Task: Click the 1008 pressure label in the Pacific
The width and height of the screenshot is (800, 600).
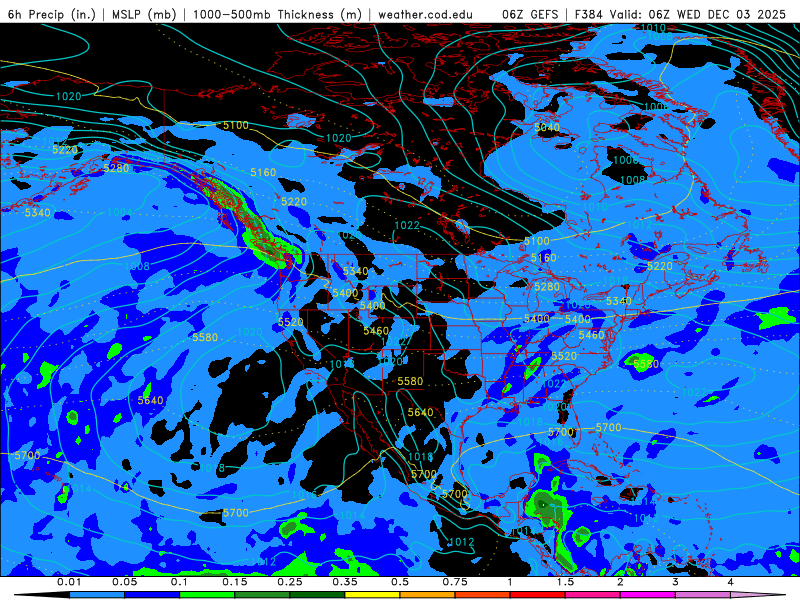Action: tap(137, 266)
